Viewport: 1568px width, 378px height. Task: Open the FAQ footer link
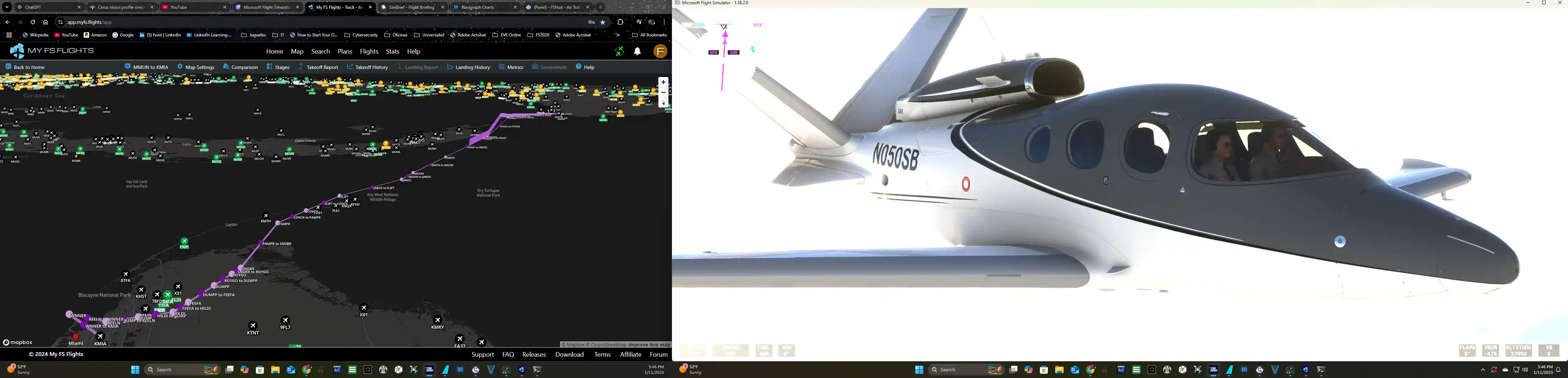point(508,355)
